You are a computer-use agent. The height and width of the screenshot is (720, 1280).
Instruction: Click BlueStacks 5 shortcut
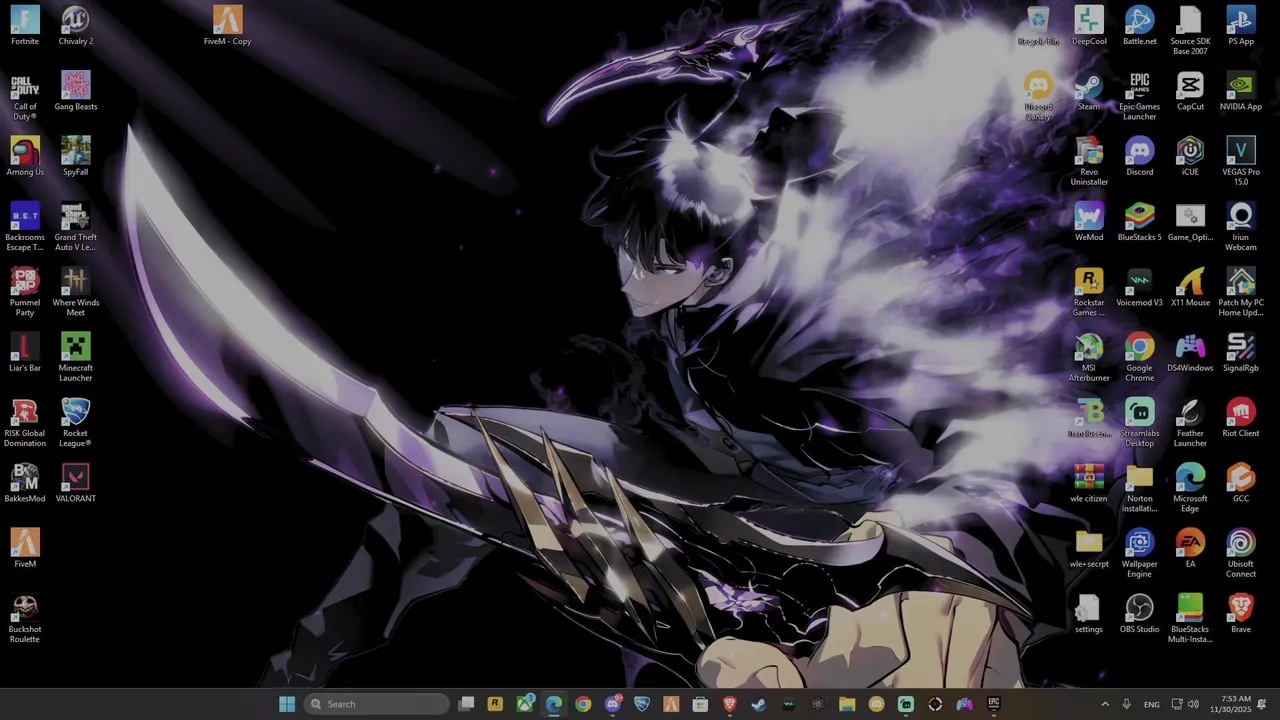[1140, 222]
